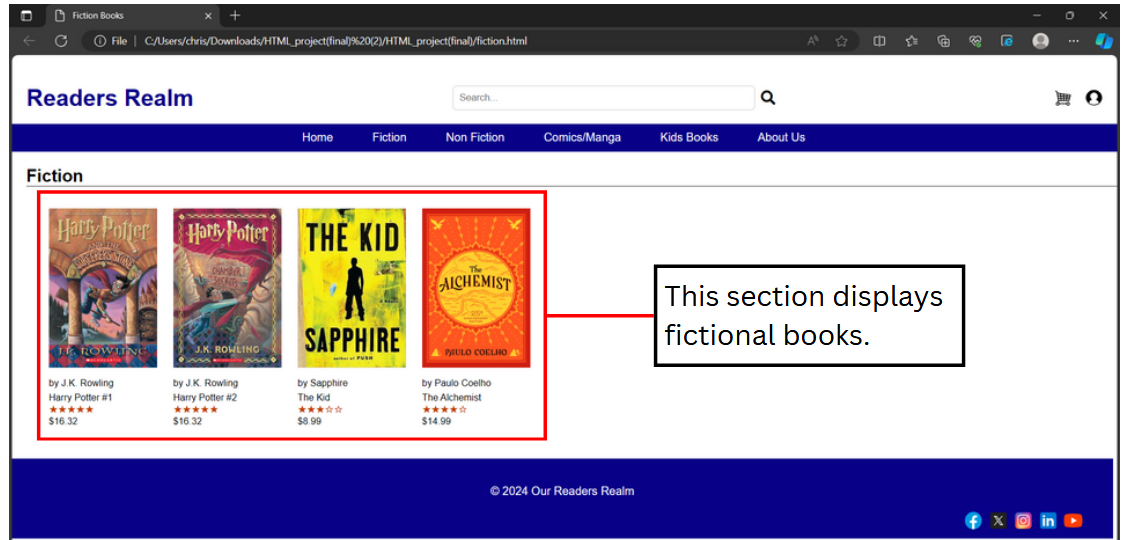
Task: Open Browser essentials heart icon
Action: pyautogui.click(x=975, y=41)
